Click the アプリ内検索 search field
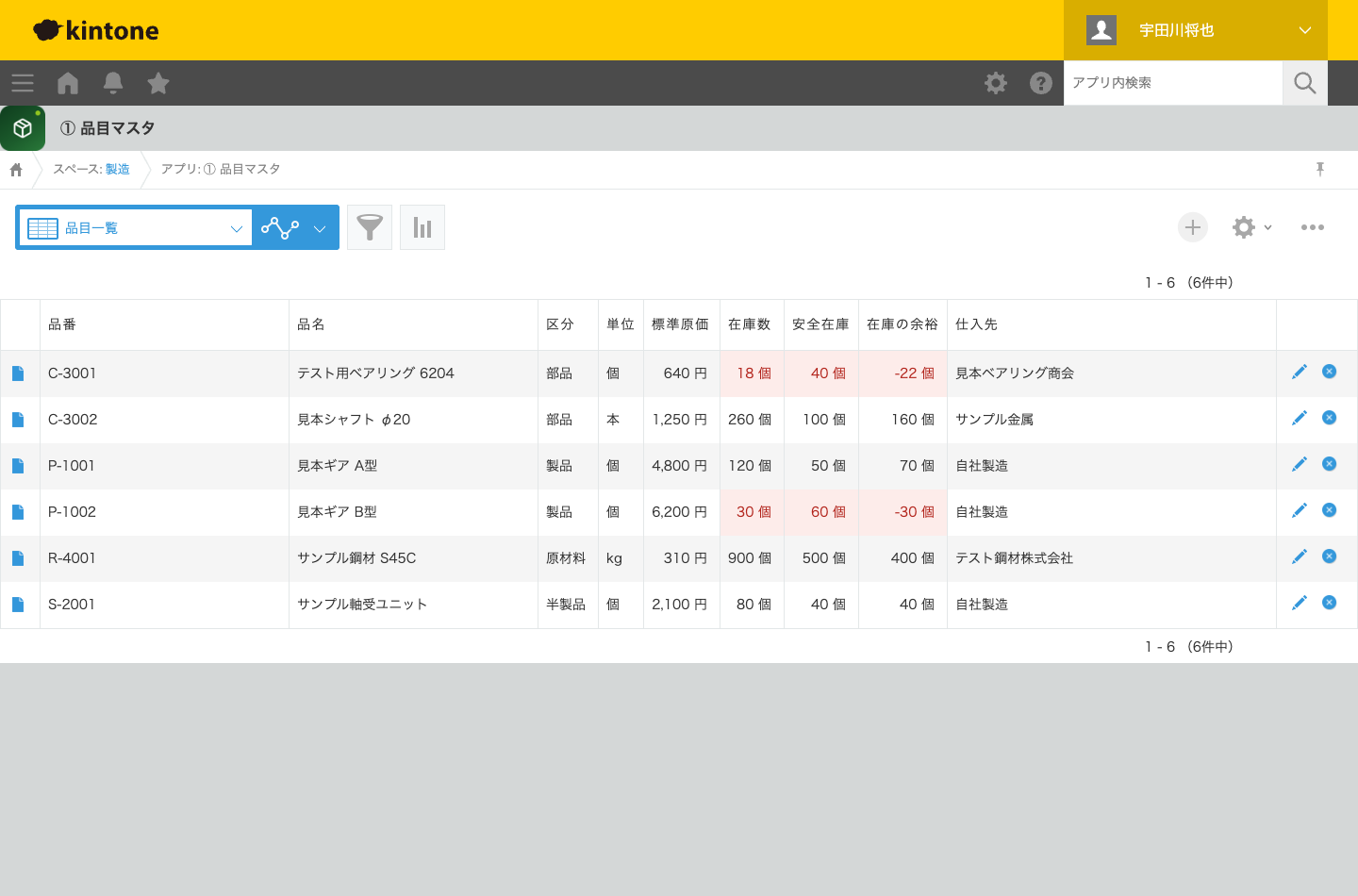Viewport: 1358px width, 896px height. 1173,83
